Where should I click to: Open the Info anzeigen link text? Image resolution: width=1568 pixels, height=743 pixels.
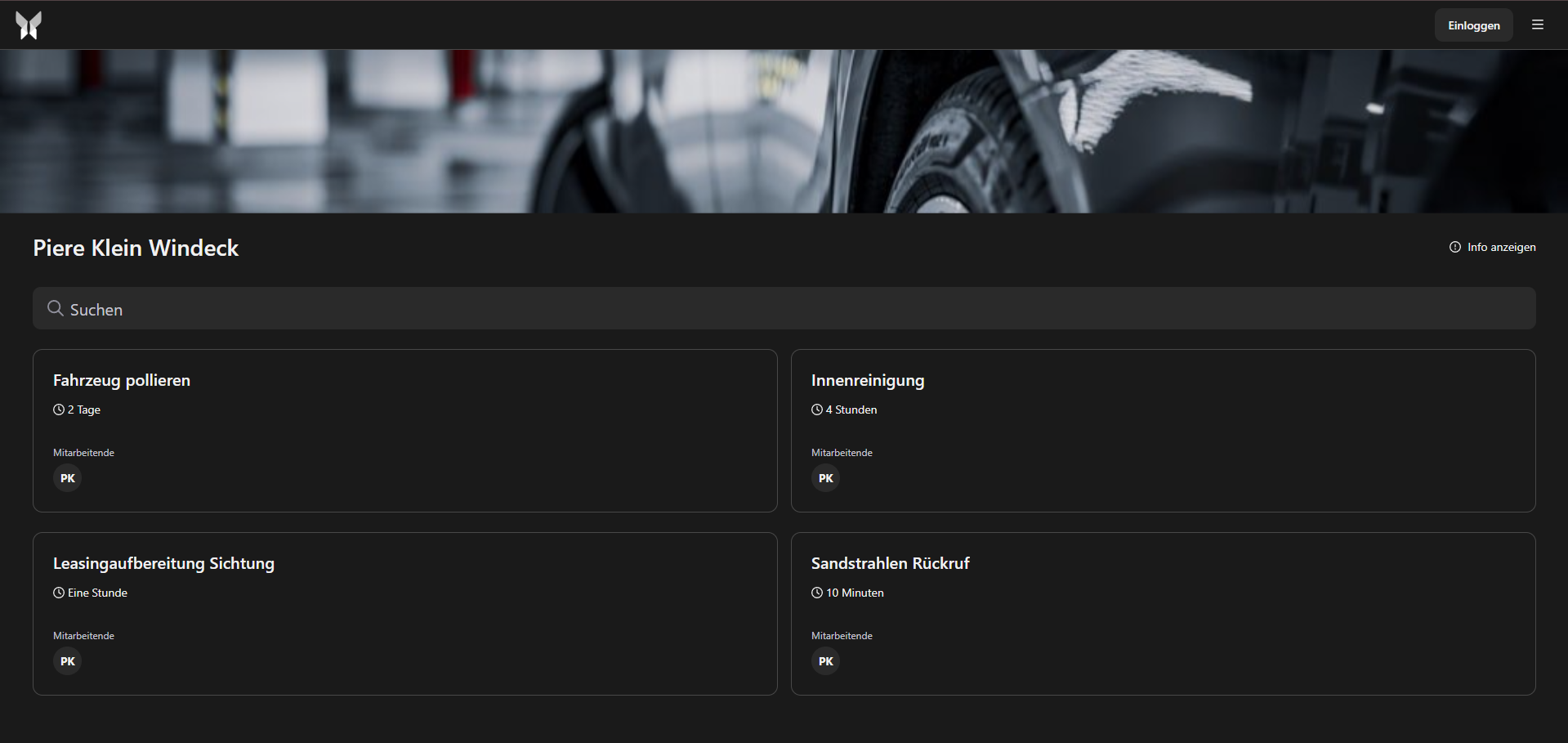tap(1502, 247)
